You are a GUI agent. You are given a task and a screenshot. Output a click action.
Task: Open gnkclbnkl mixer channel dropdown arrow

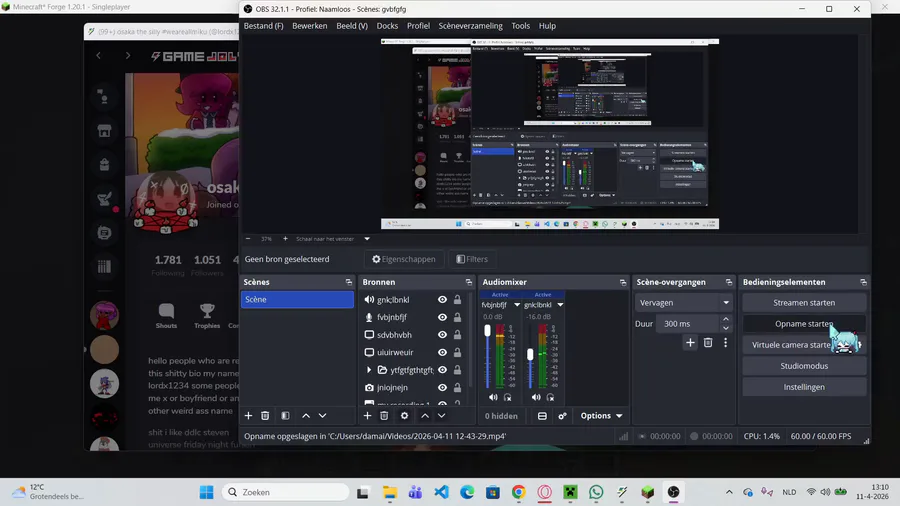[x=560, y=305]
